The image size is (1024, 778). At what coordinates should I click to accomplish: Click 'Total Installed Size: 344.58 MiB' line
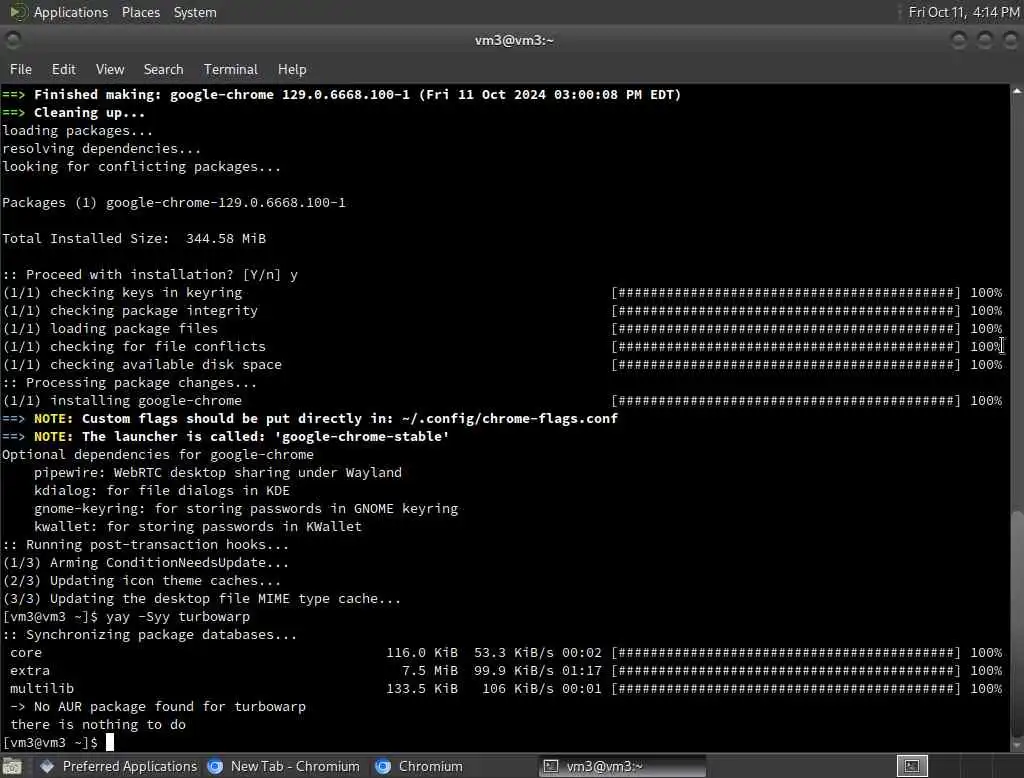(134, 238)
